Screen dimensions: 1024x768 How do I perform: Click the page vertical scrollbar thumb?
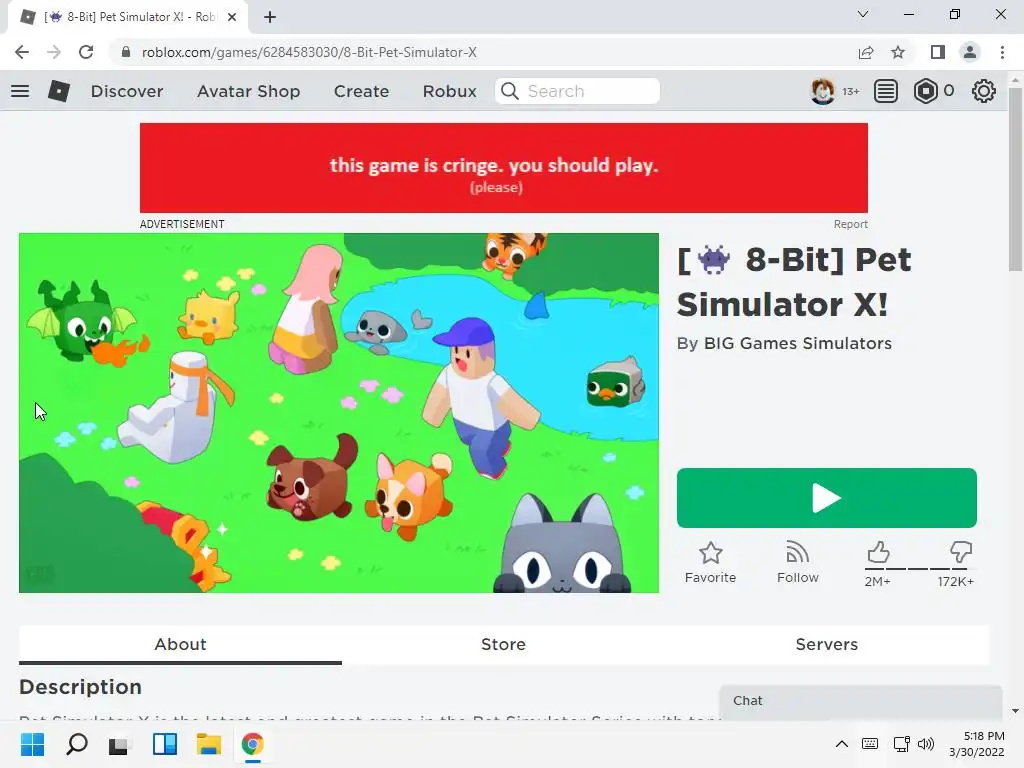coord(1015,179)
